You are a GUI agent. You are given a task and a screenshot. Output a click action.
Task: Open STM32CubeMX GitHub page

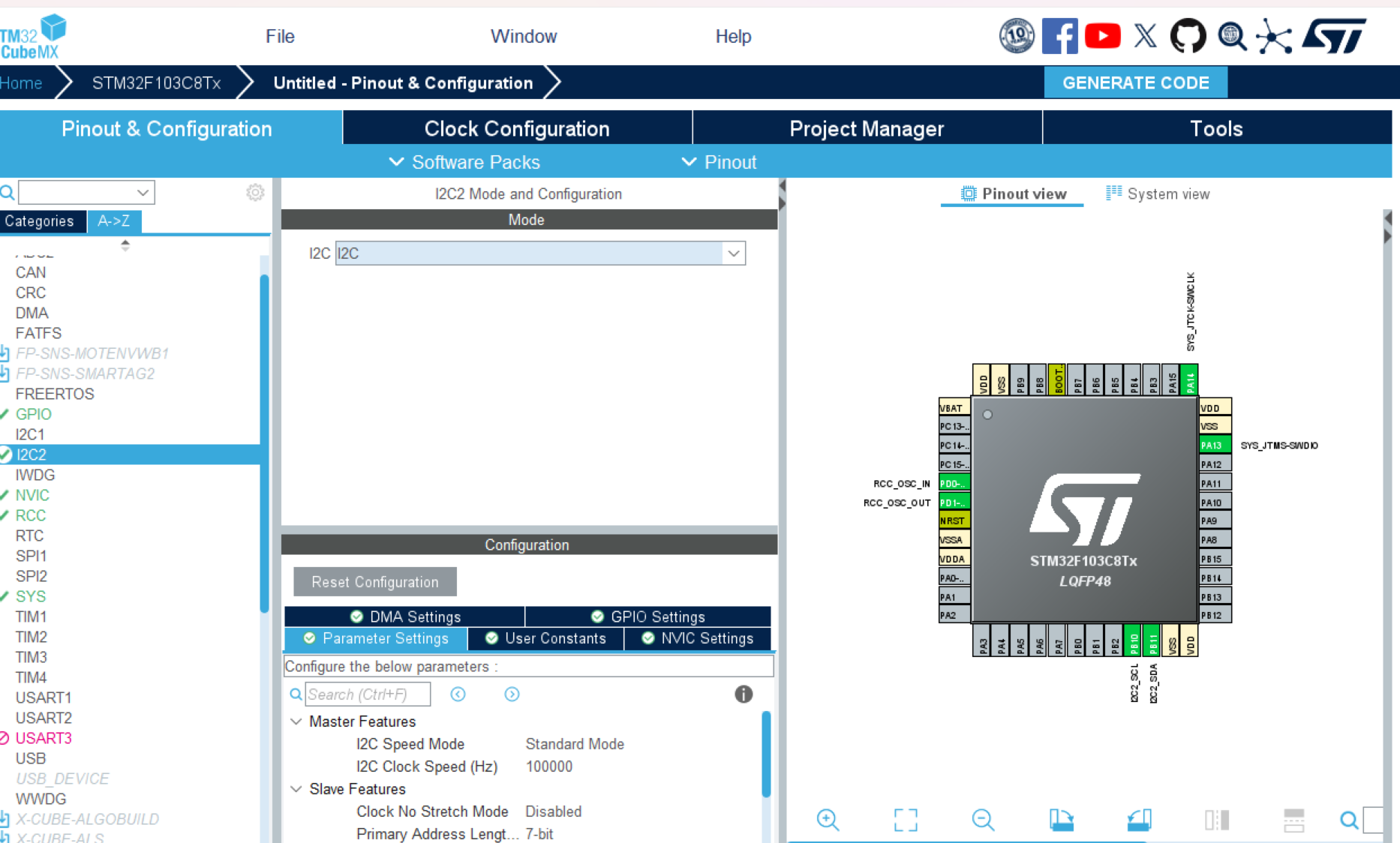pos(1188,34)
